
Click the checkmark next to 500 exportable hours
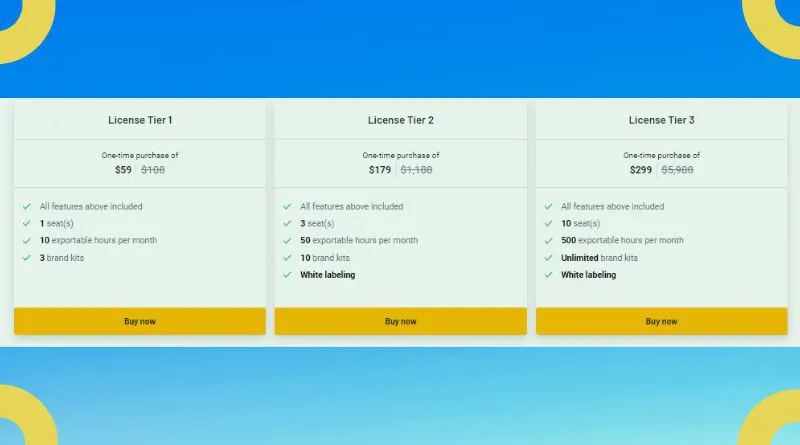(x=549, y=241)
